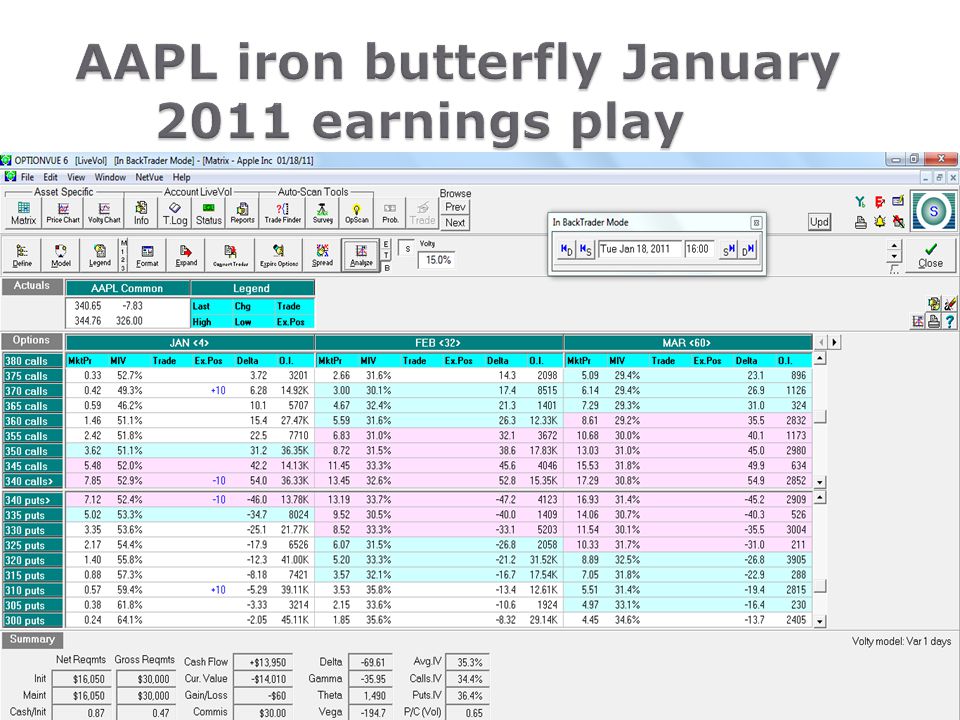Open the File menu

pos(28,177)
